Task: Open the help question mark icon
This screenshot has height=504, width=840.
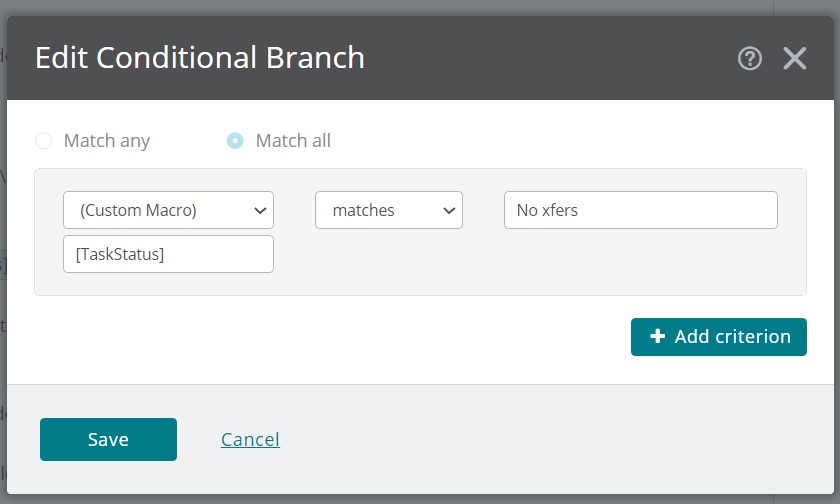Action: [x=749, y=58]
